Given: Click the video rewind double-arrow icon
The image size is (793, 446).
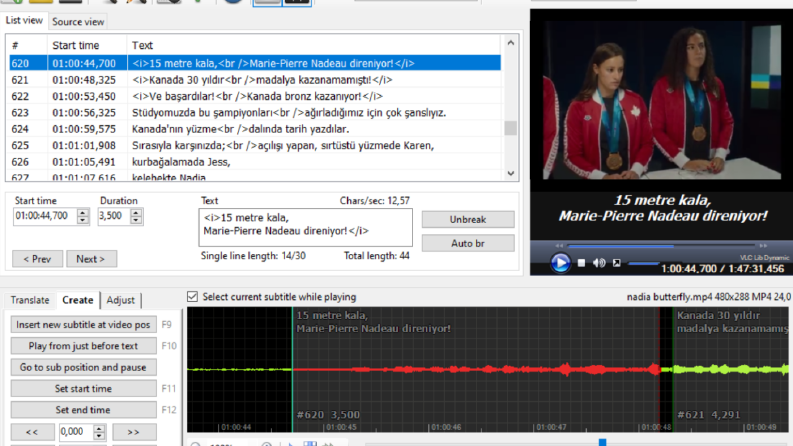Looking at the screenshot, I should pos(559,246).
